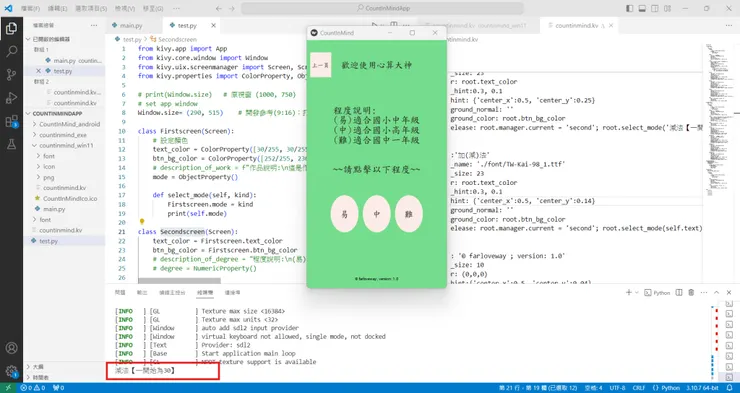Kill terminal with trash icon
The image size is (740, 393).
(691, 293)
